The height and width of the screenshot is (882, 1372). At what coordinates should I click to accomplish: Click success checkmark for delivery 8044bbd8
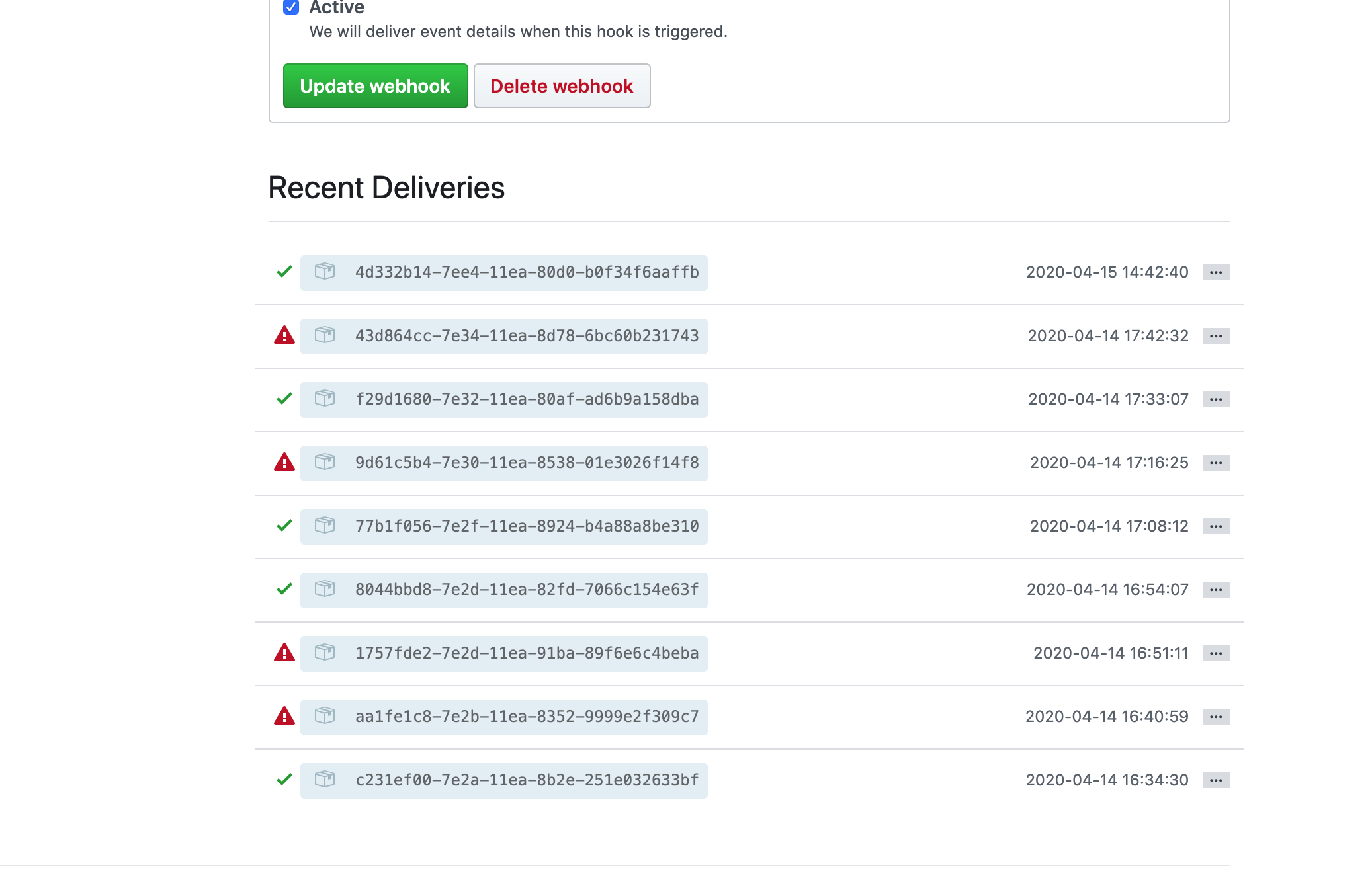(284, 589)
